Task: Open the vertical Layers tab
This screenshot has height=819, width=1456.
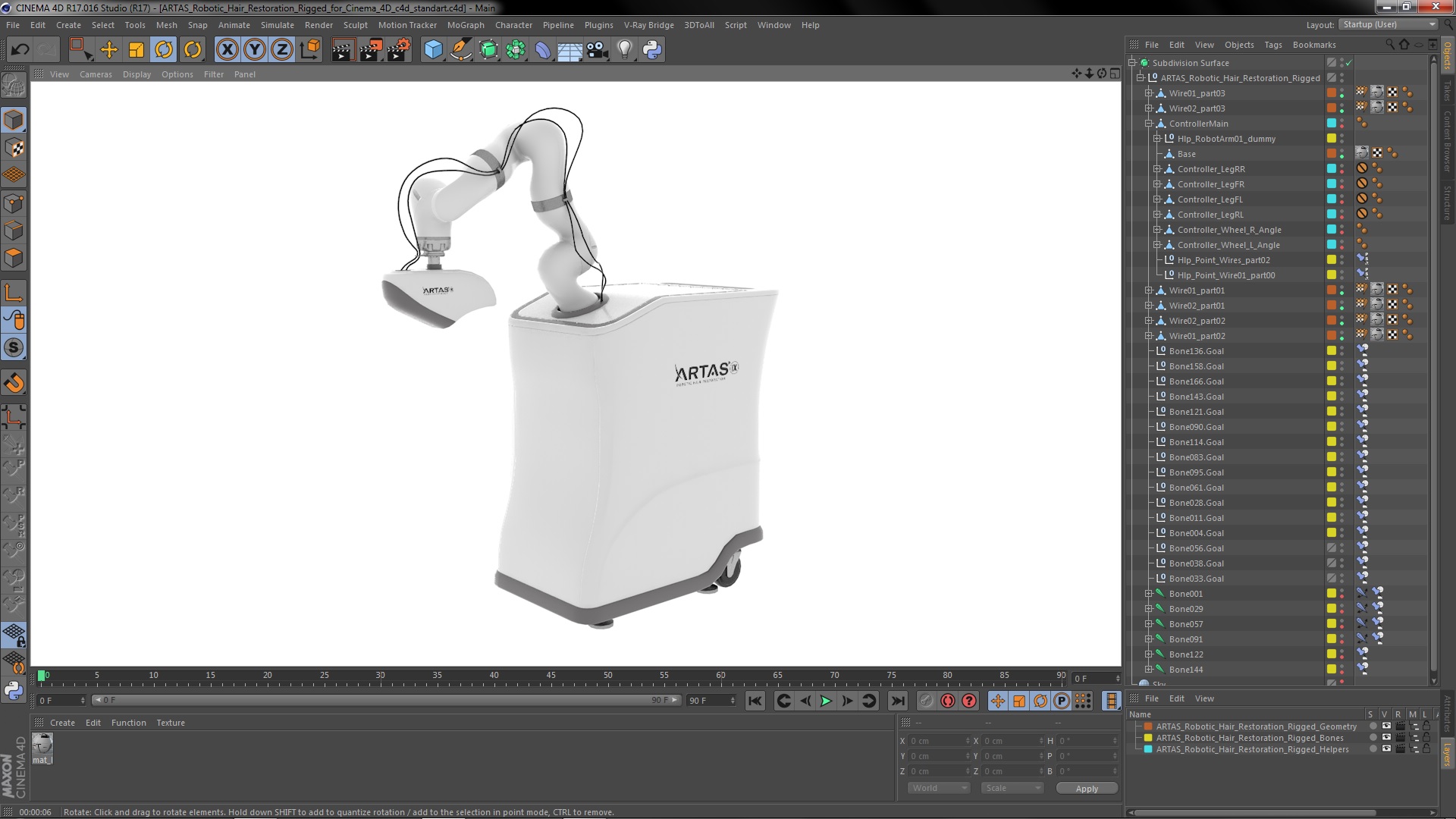Action: click(x=1447, y=755)
